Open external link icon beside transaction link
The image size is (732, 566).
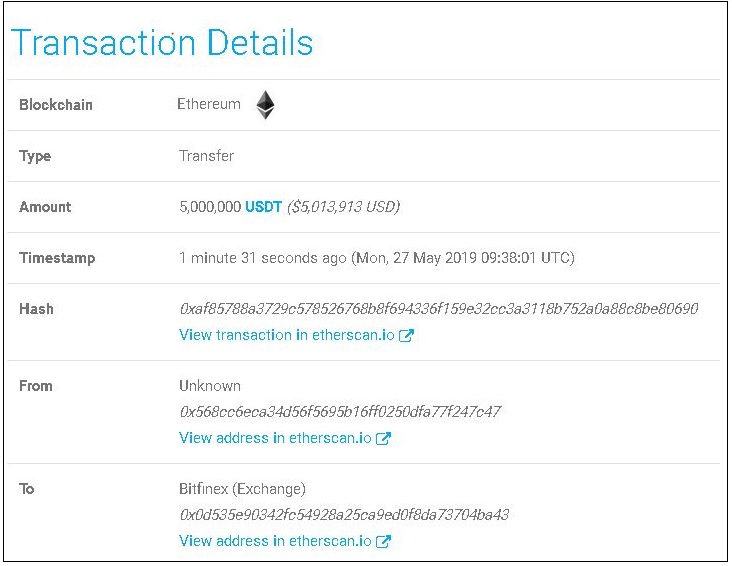(x=406, y=335)
